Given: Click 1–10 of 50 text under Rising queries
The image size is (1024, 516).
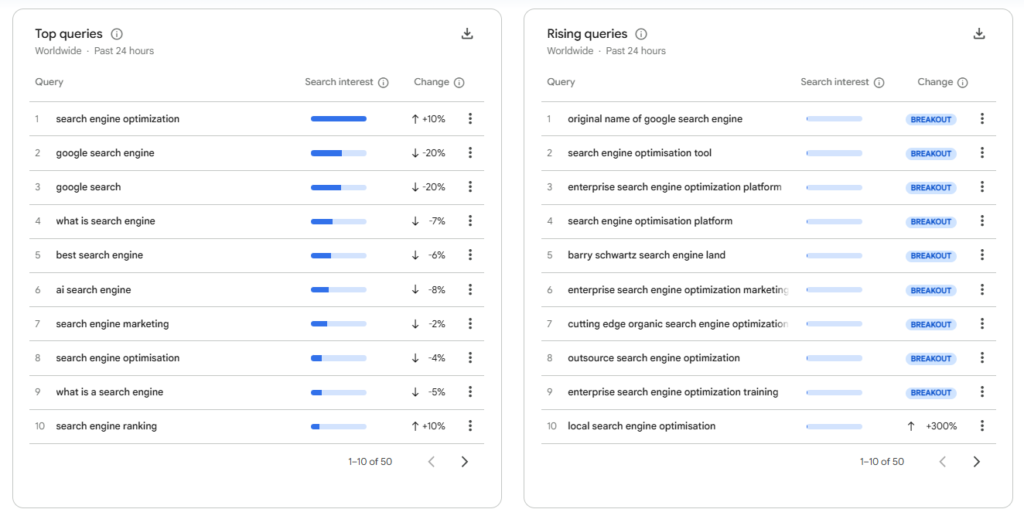Looking at the screenshot, I should (x=882, y=462).
